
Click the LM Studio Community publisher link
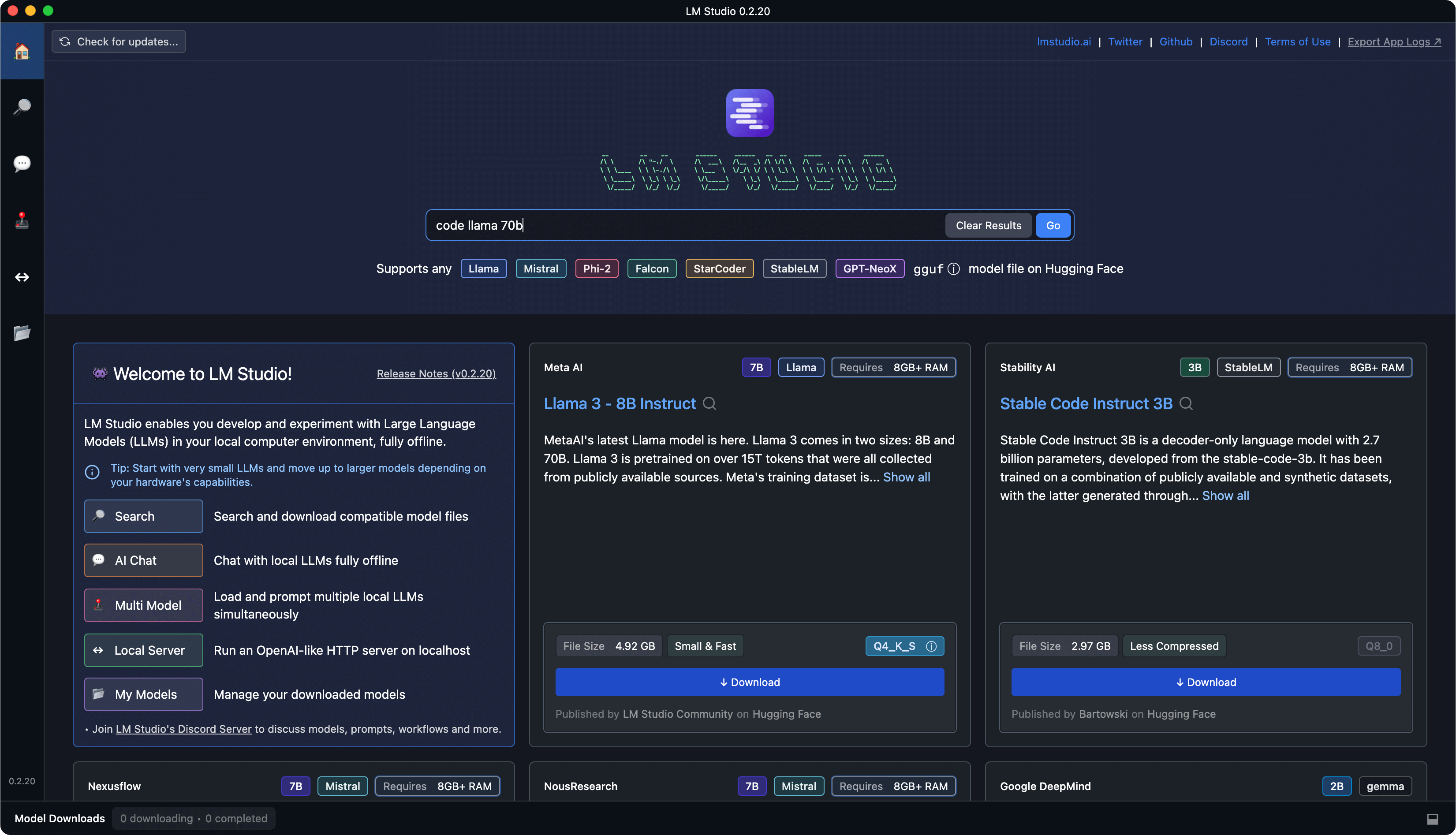pos(677,714)
